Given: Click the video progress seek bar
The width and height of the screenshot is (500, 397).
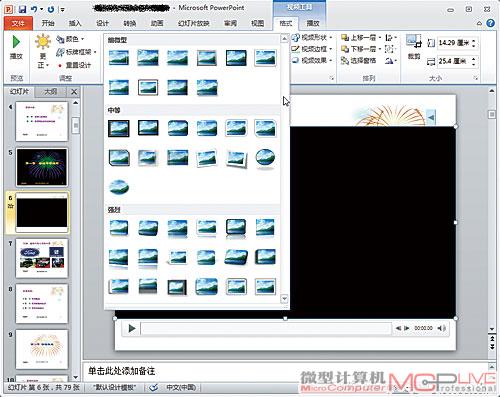Looking at the screenshot, I should pos(266,328).
